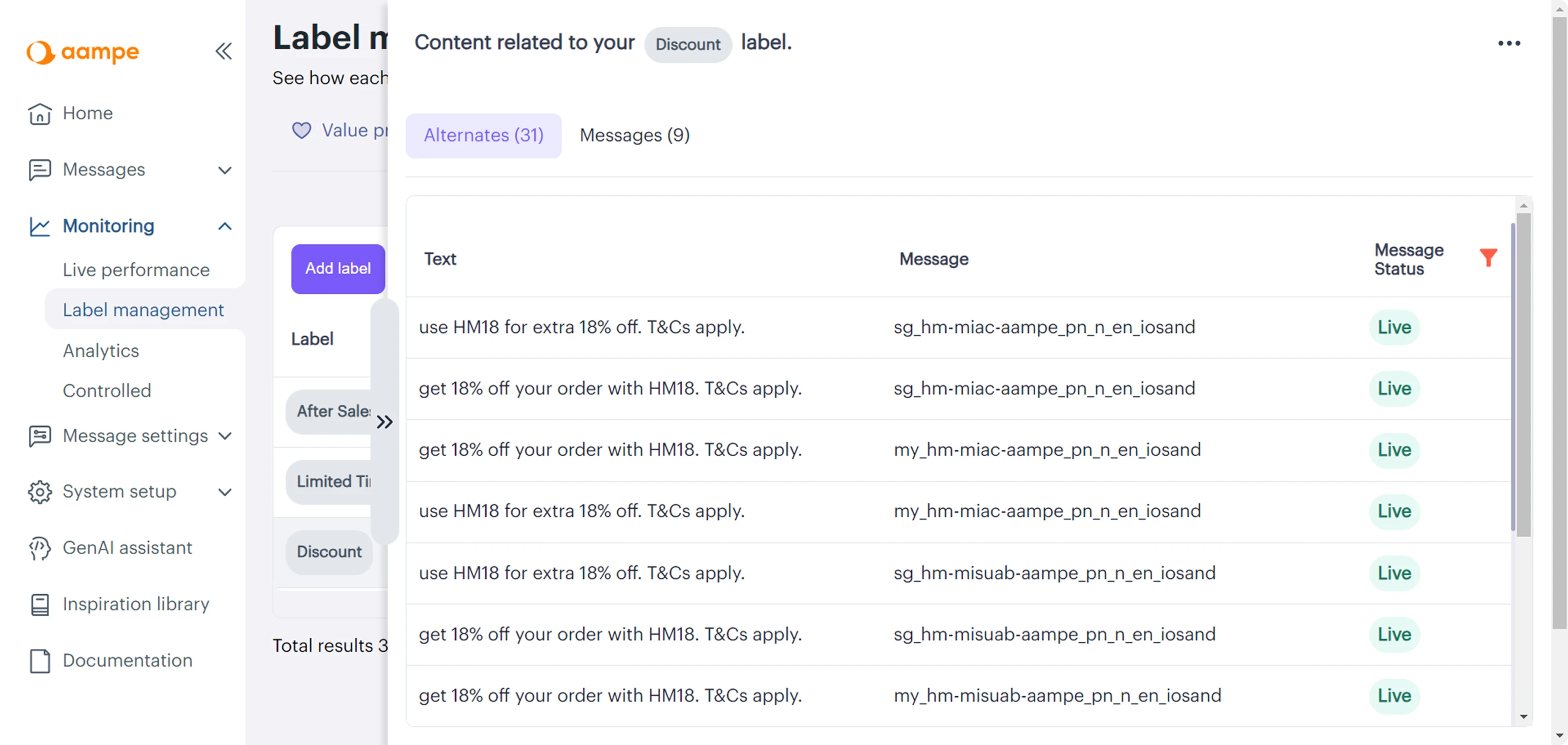Select the Messages sidebar icon

point(39,170)
